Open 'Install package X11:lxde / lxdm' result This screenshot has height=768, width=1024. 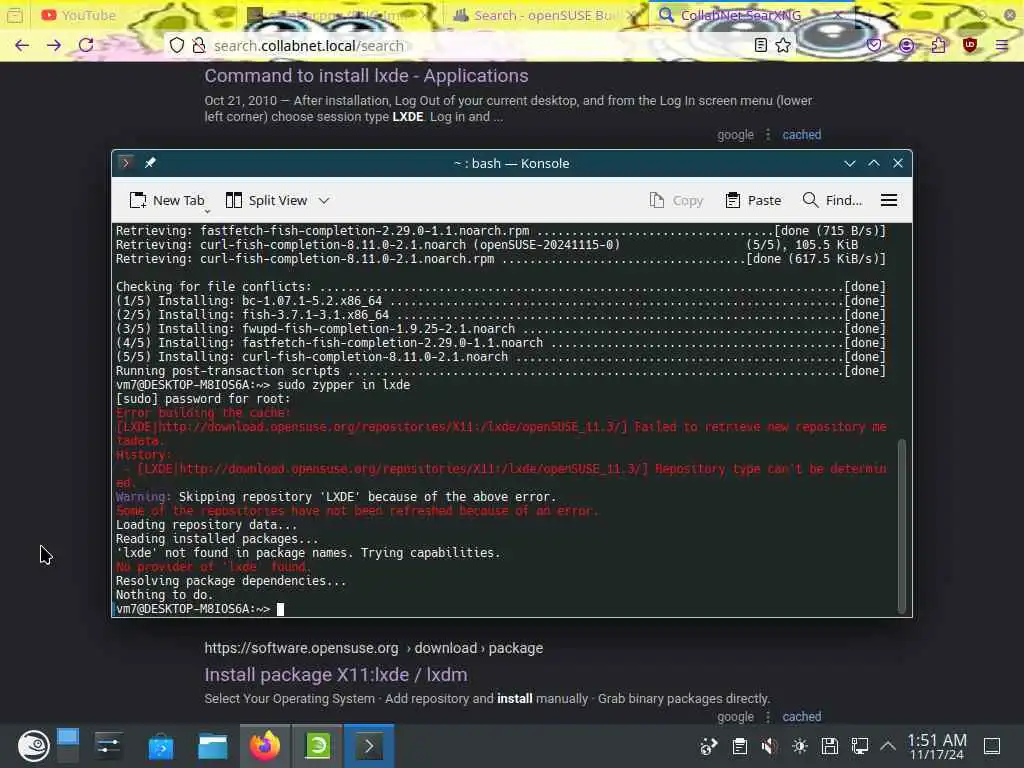(x=336, y=675)
